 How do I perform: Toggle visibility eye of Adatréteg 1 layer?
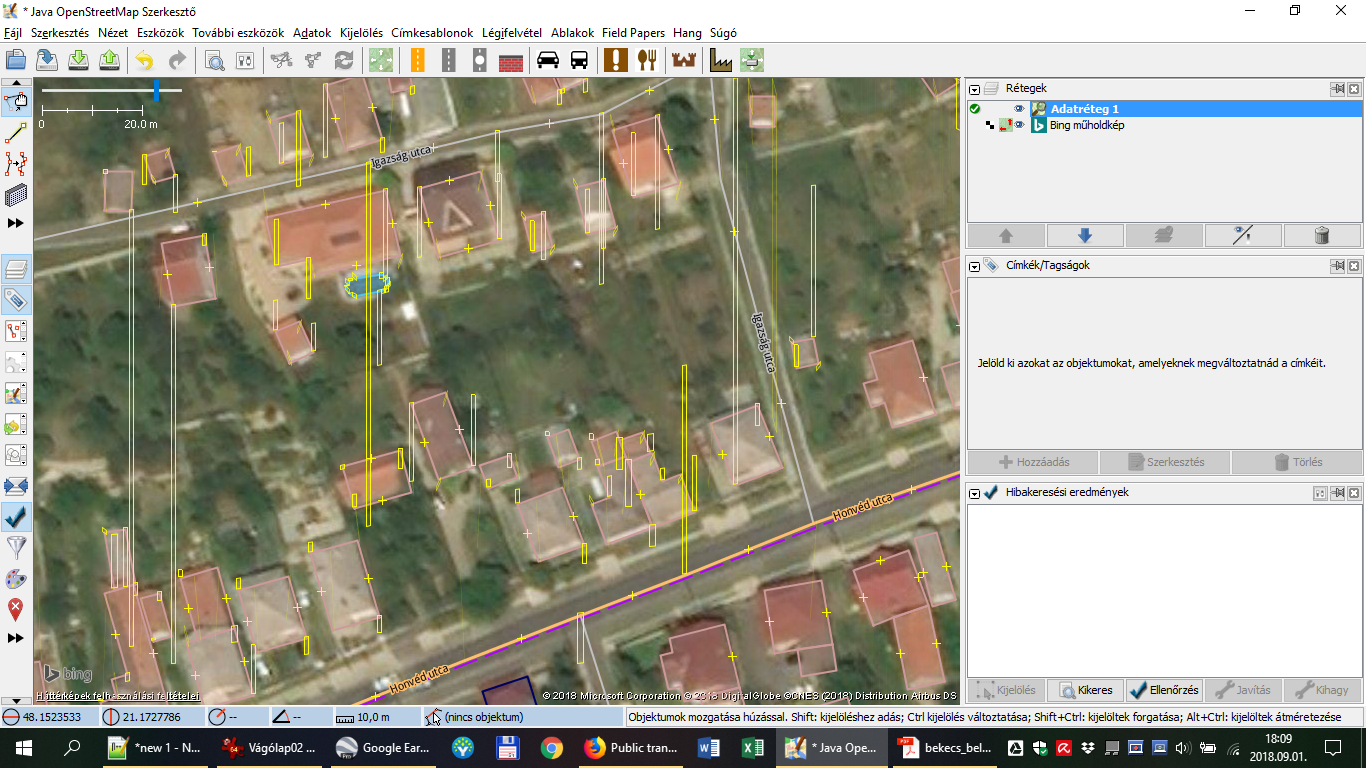click(1020, 109)
